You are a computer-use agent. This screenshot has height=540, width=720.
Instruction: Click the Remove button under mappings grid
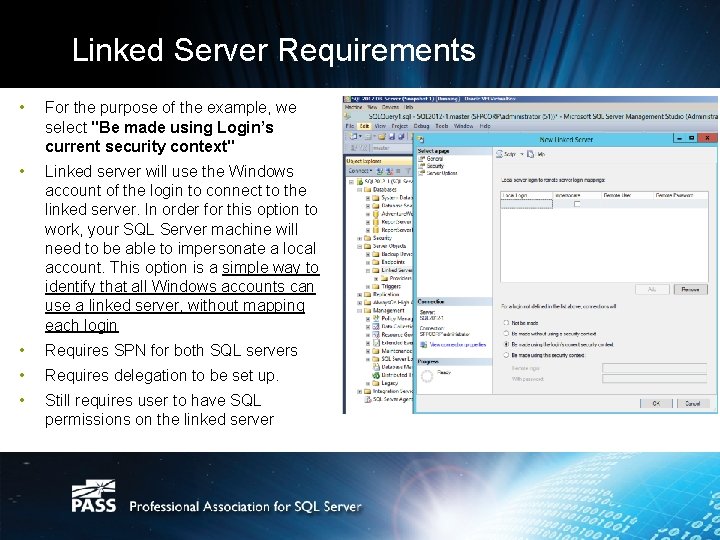click(690, 289)
